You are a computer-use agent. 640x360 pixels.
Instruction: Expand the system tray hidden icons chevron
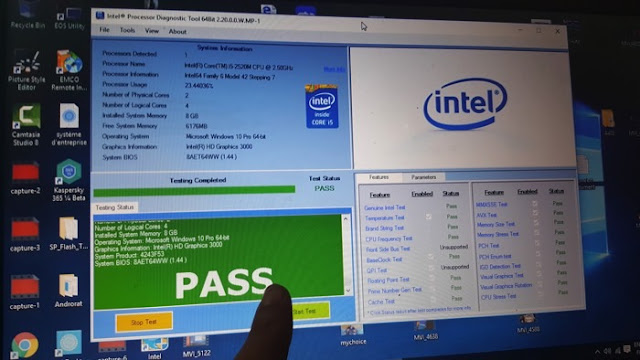598,351
